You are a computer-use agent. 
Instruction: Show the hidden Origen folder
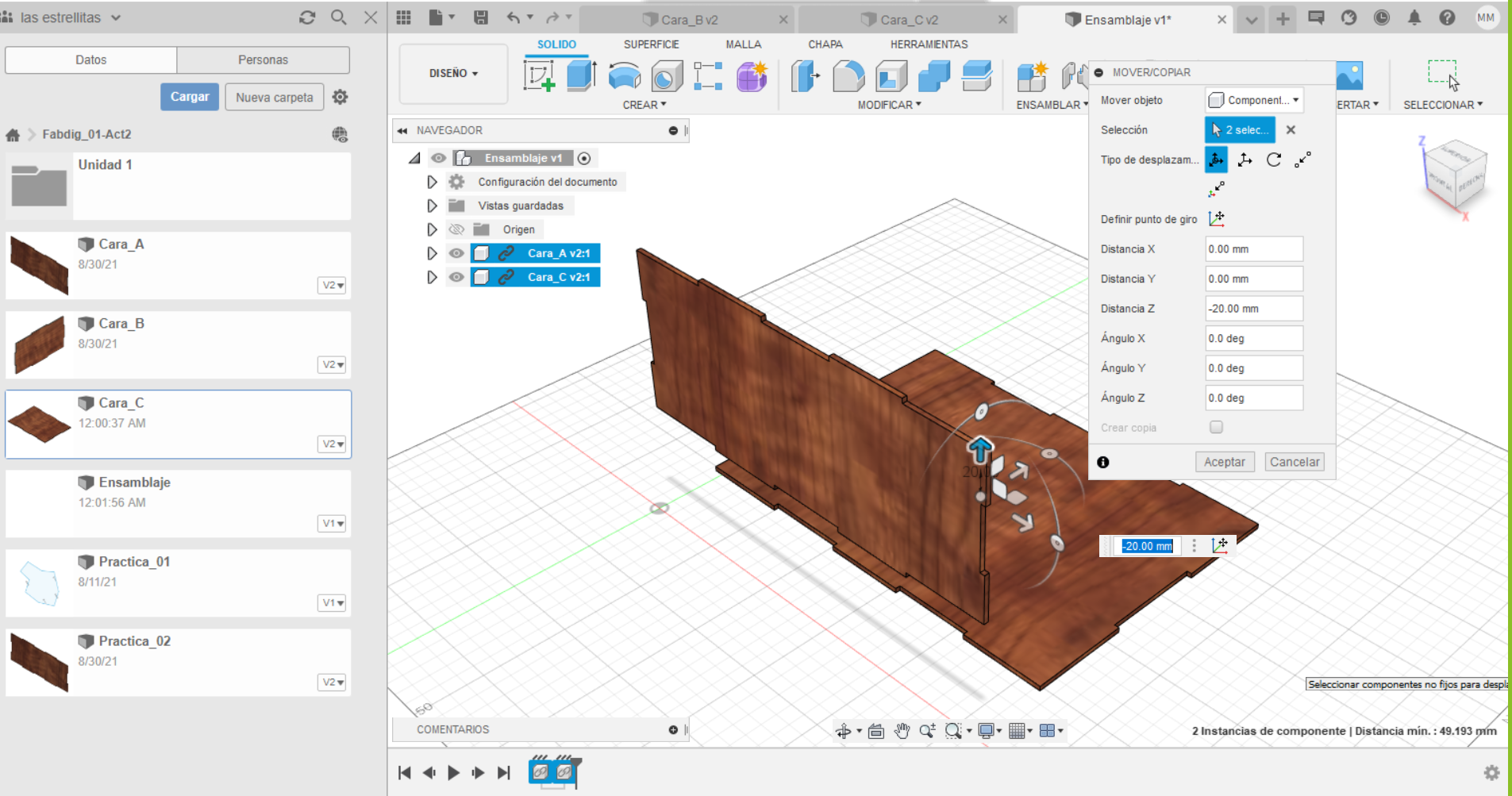coord(456,229)
